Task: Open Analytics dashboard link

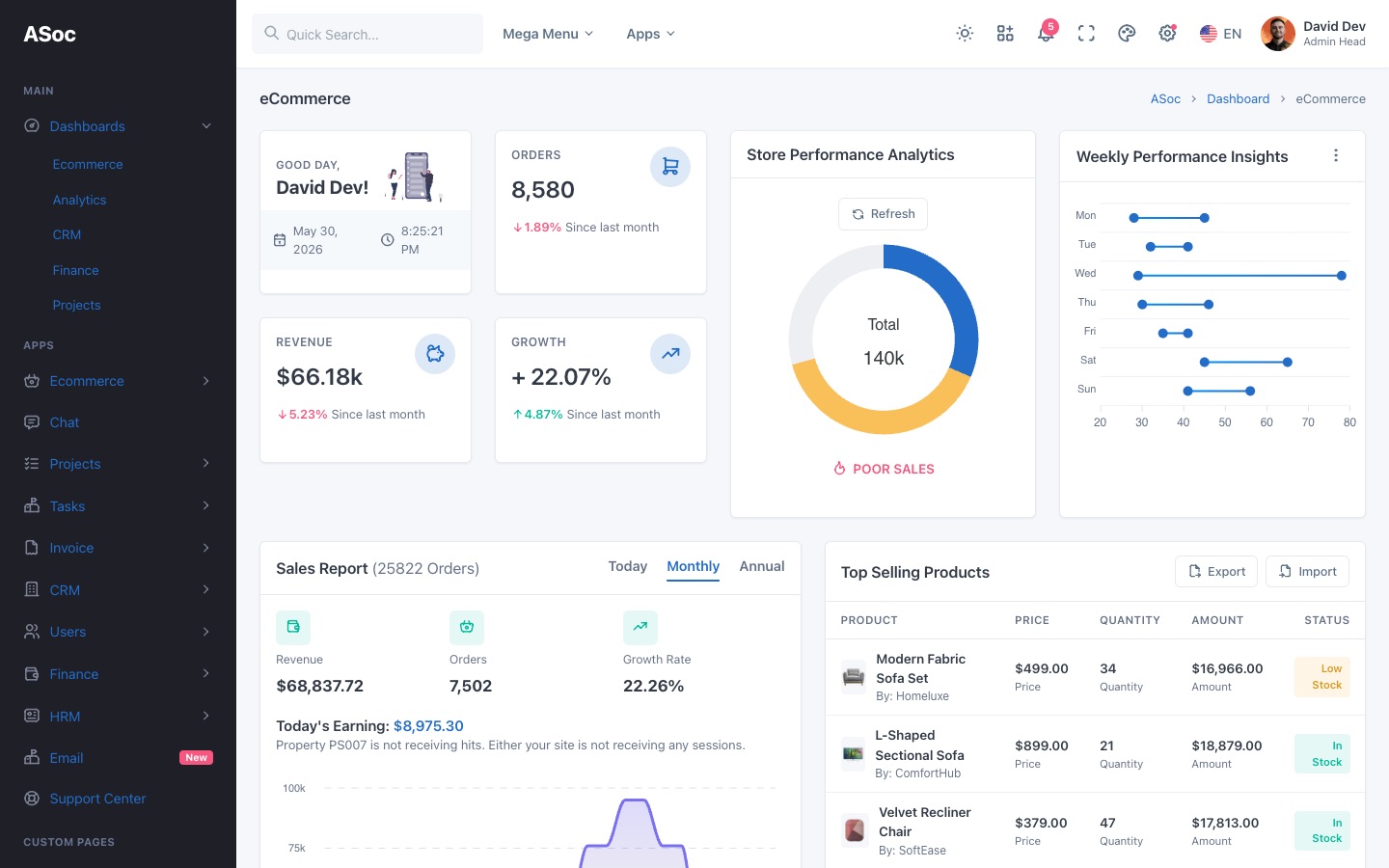Action: point(80,201)
